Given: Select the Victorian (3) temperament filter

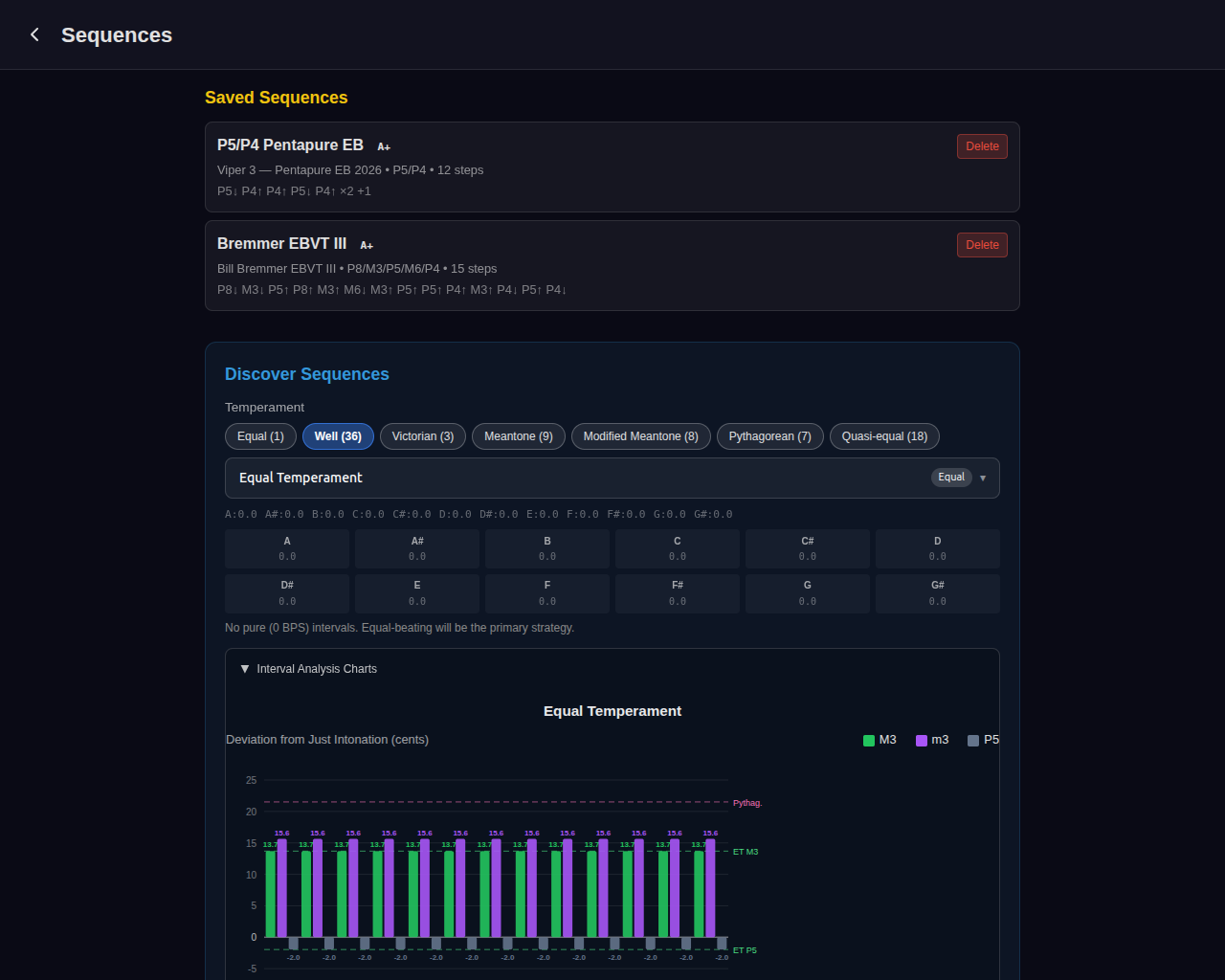Looking at the screenshot, I should pos(422,435).
